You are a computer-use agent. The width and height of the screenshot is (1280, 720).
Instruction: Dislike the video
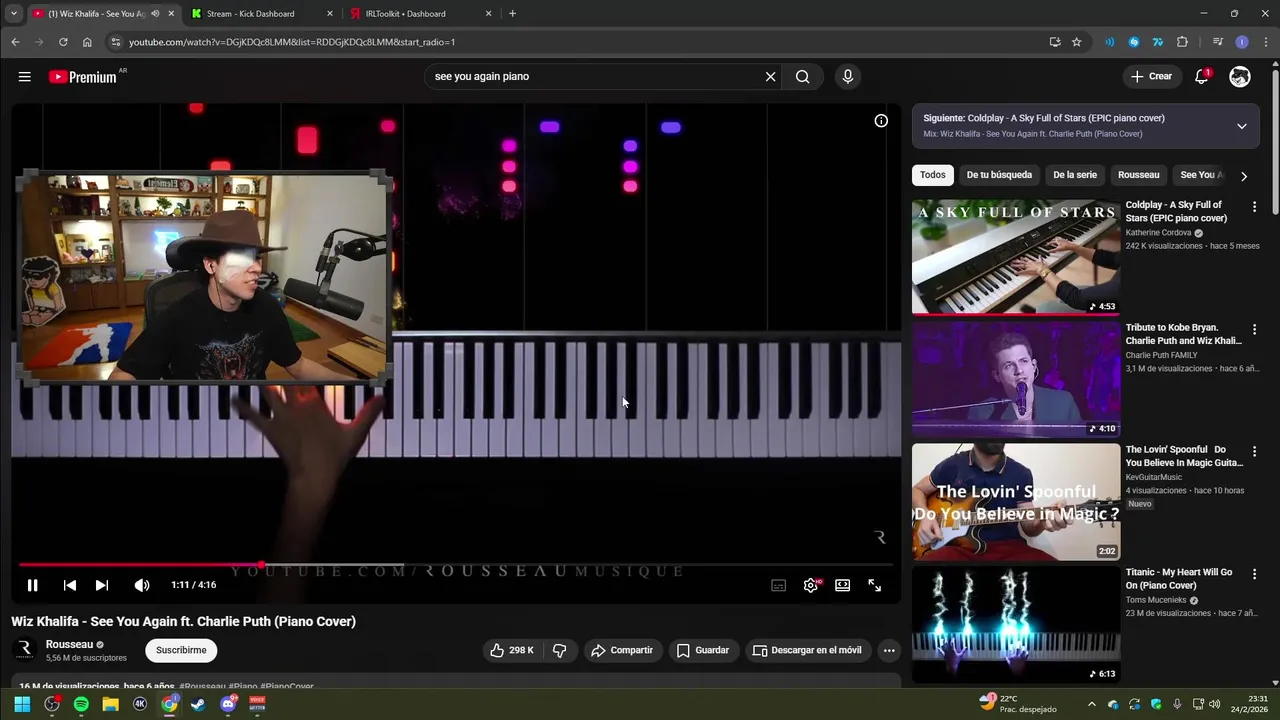[x=560, y=650]
